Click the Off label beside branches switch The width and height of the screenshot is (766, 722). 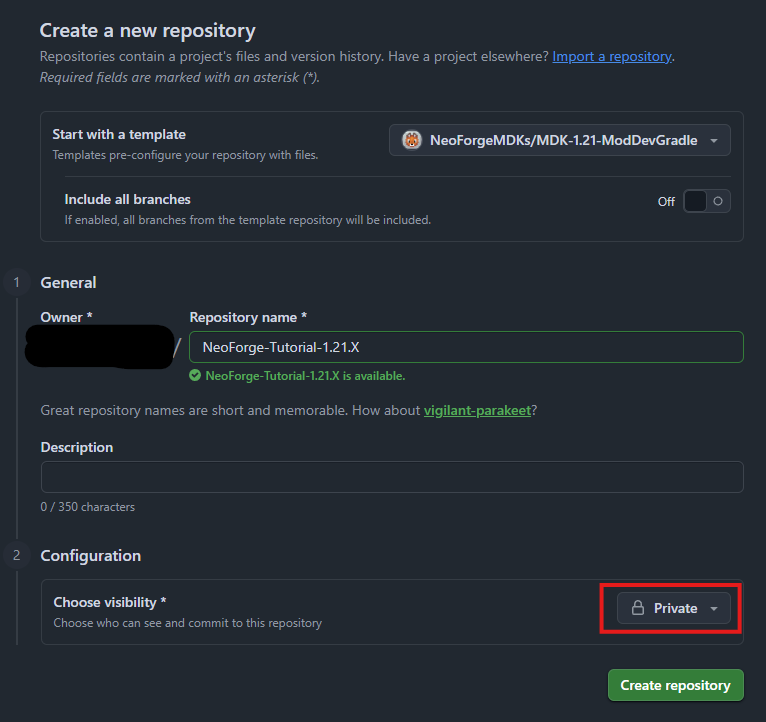tap(666, 202)
